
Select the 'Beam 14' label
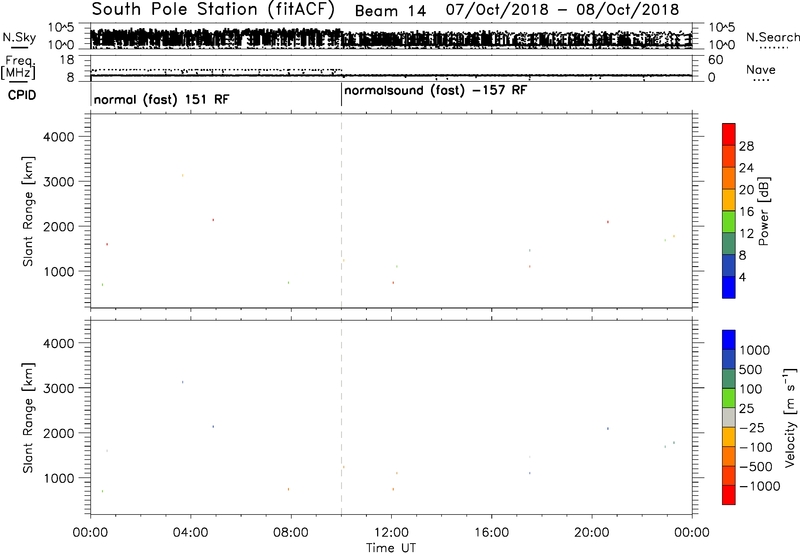point(390,11)
